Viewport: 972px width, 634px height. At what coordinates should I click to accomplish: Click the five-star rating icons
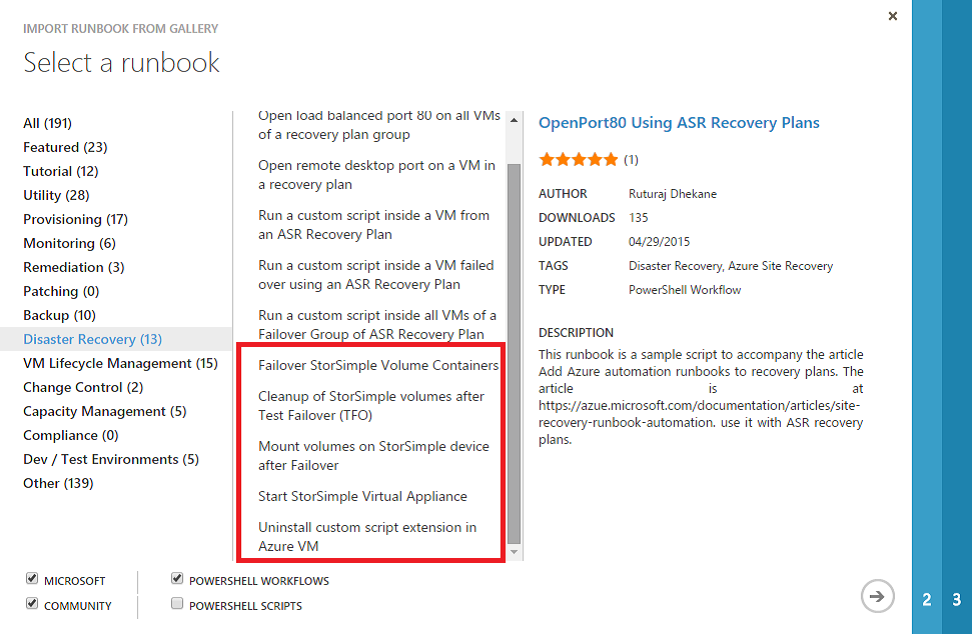[x=578, y=159]
